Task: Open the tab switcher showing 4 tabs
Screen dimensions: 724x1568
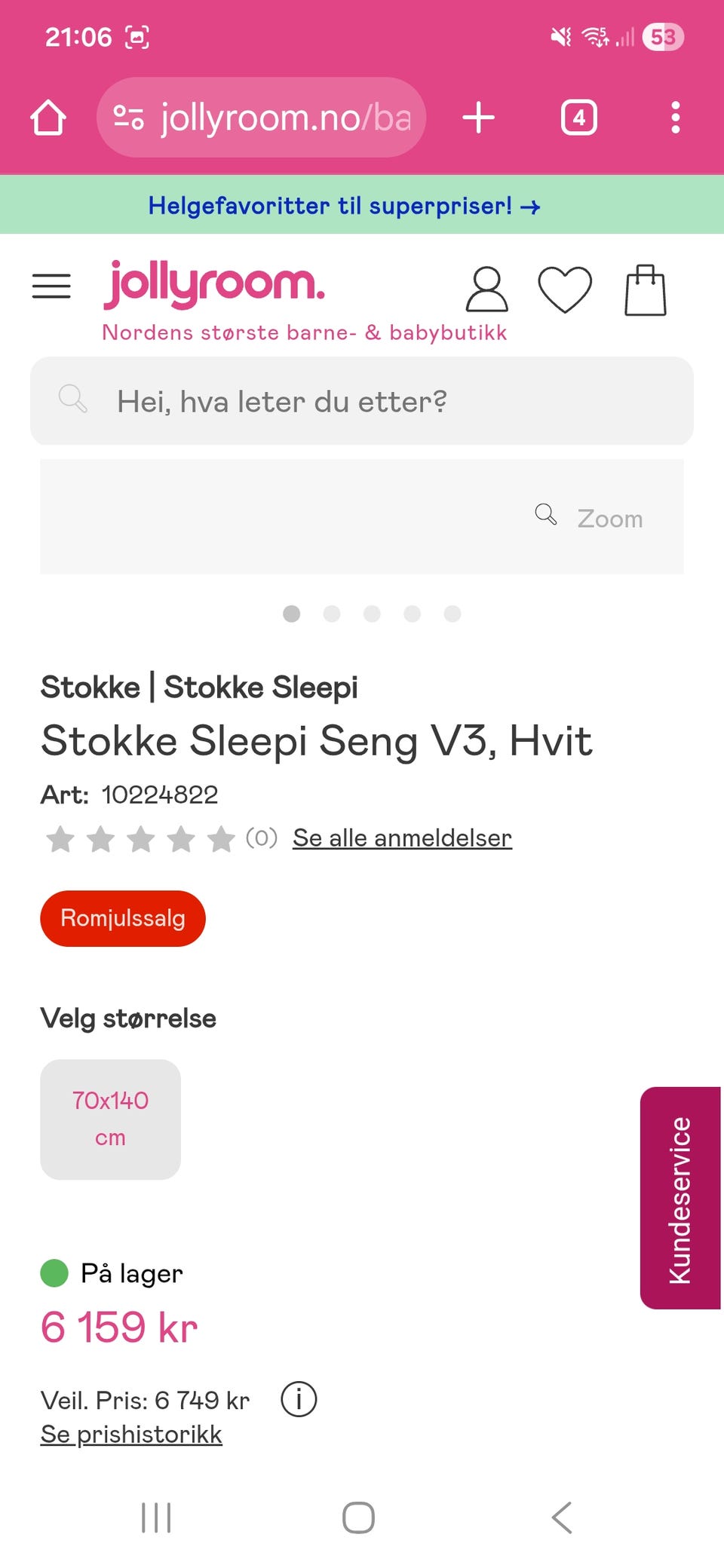Action: (x=578, y=118)
